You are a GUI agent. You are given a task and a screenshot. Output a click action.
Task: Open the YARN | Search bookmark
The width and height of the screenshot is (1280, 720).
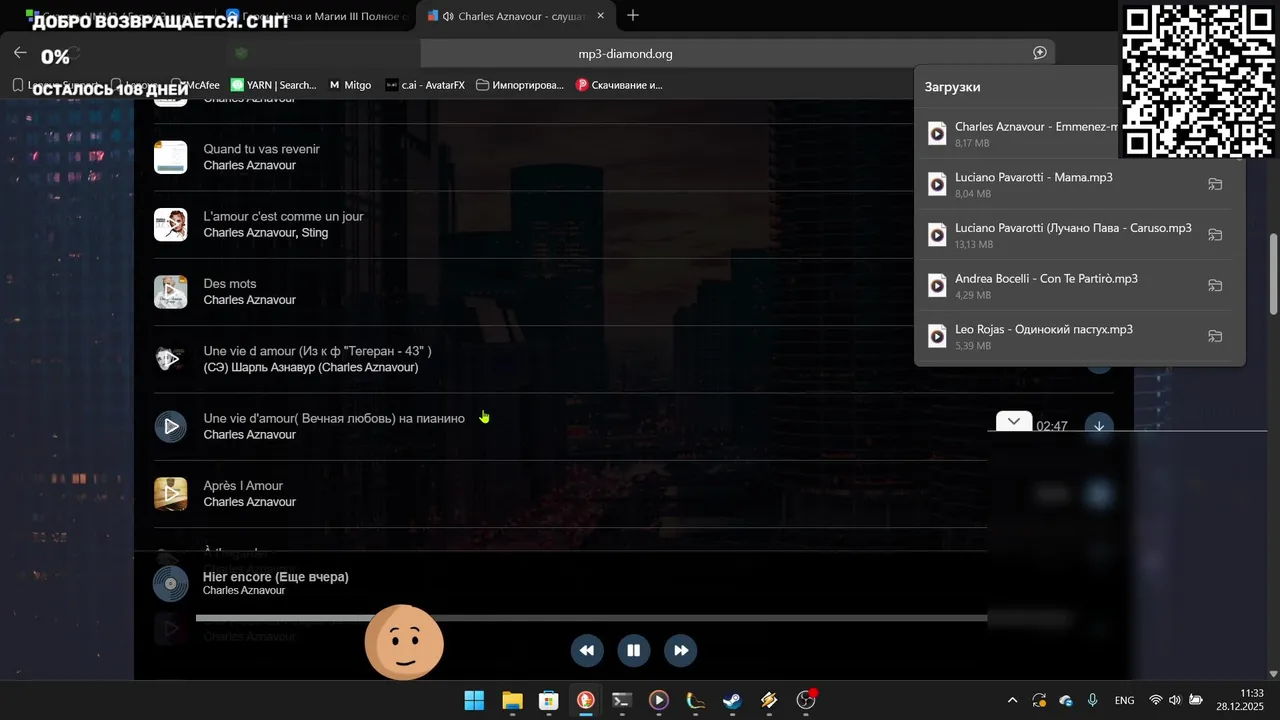(273, 85)
